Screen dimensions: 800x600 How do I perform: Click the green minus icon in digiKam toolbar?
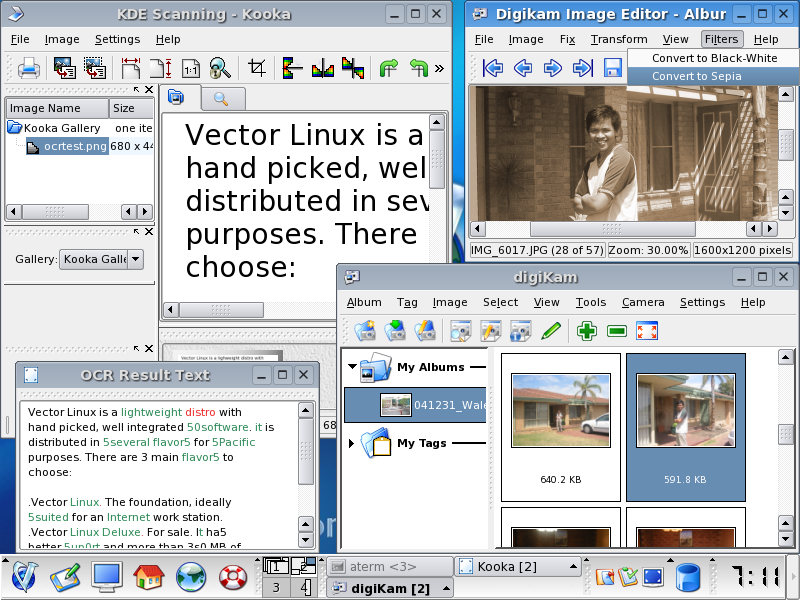coord(616,331)
